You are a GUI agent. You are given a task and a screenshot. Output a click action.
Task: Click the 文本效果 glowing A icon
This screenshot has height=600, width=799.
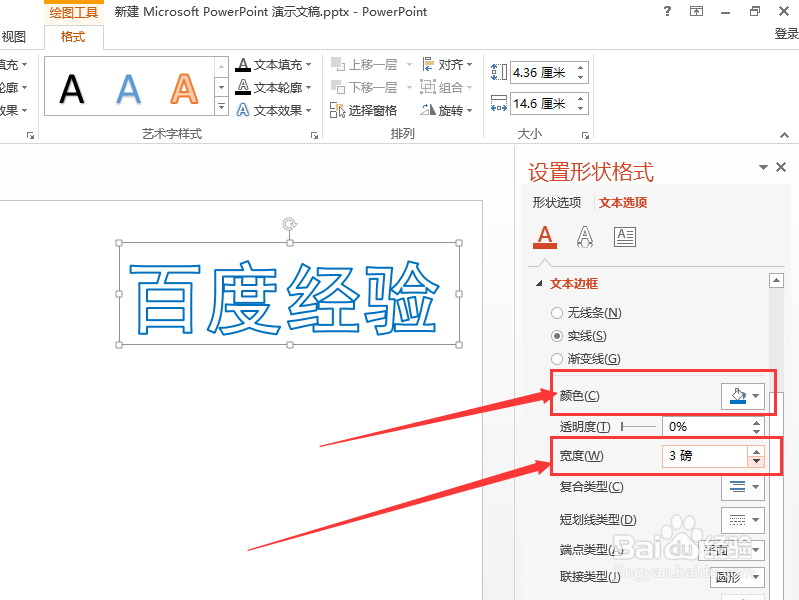click(243, 110)
